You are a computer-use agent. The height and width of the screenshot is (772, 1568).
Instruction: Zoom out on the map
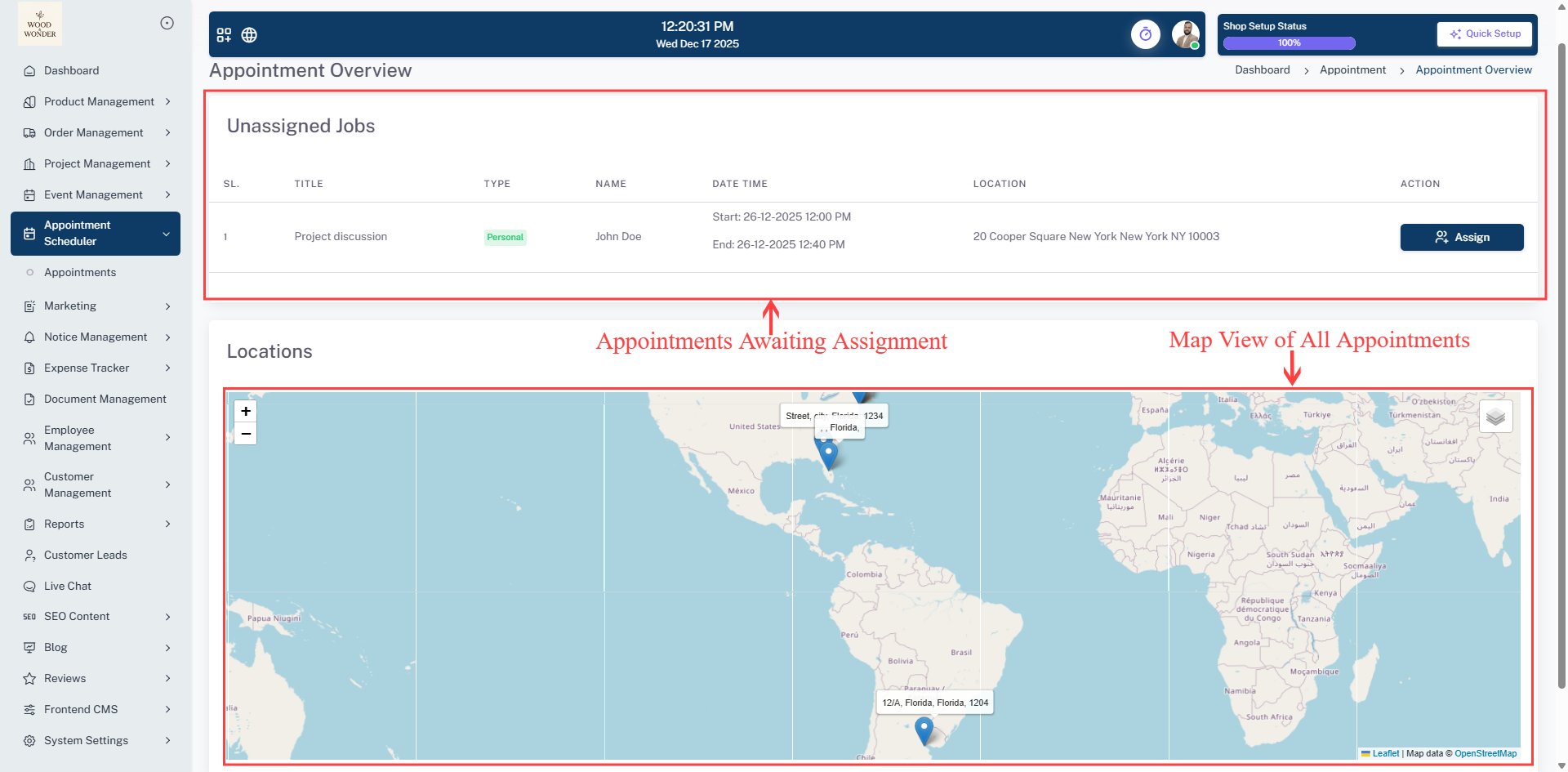click(246, 434)
